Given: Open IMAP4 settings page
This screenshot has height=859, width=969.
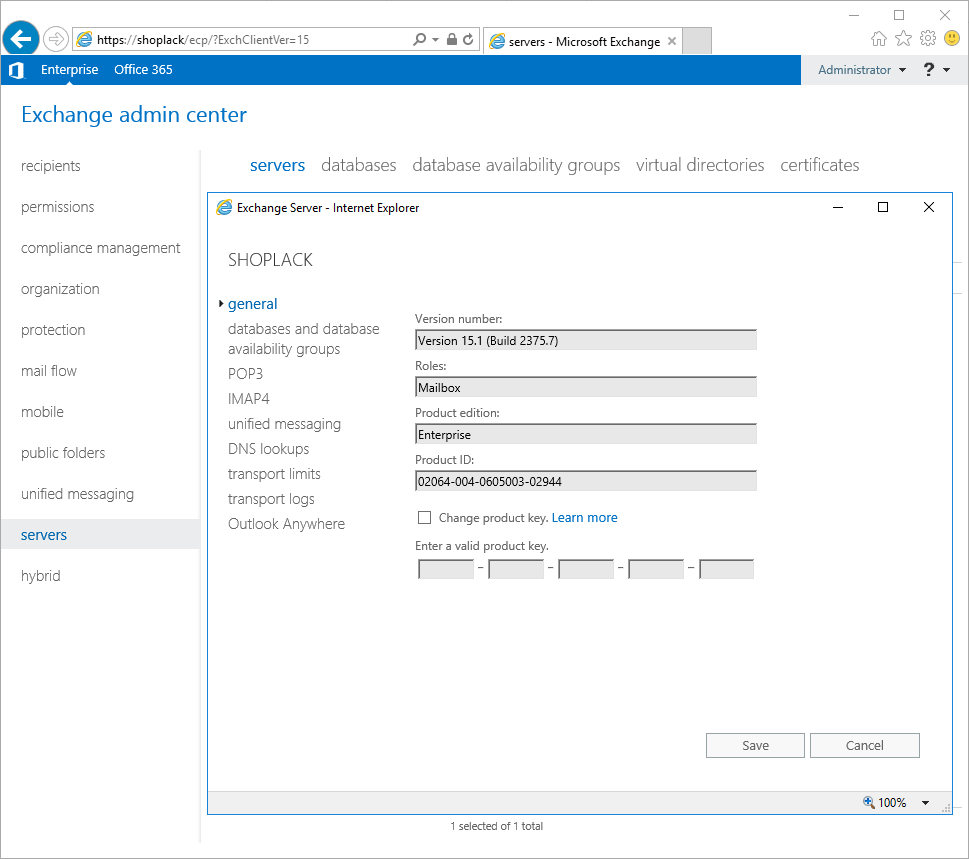Looking at the screenshot, I should coord(248,399).
